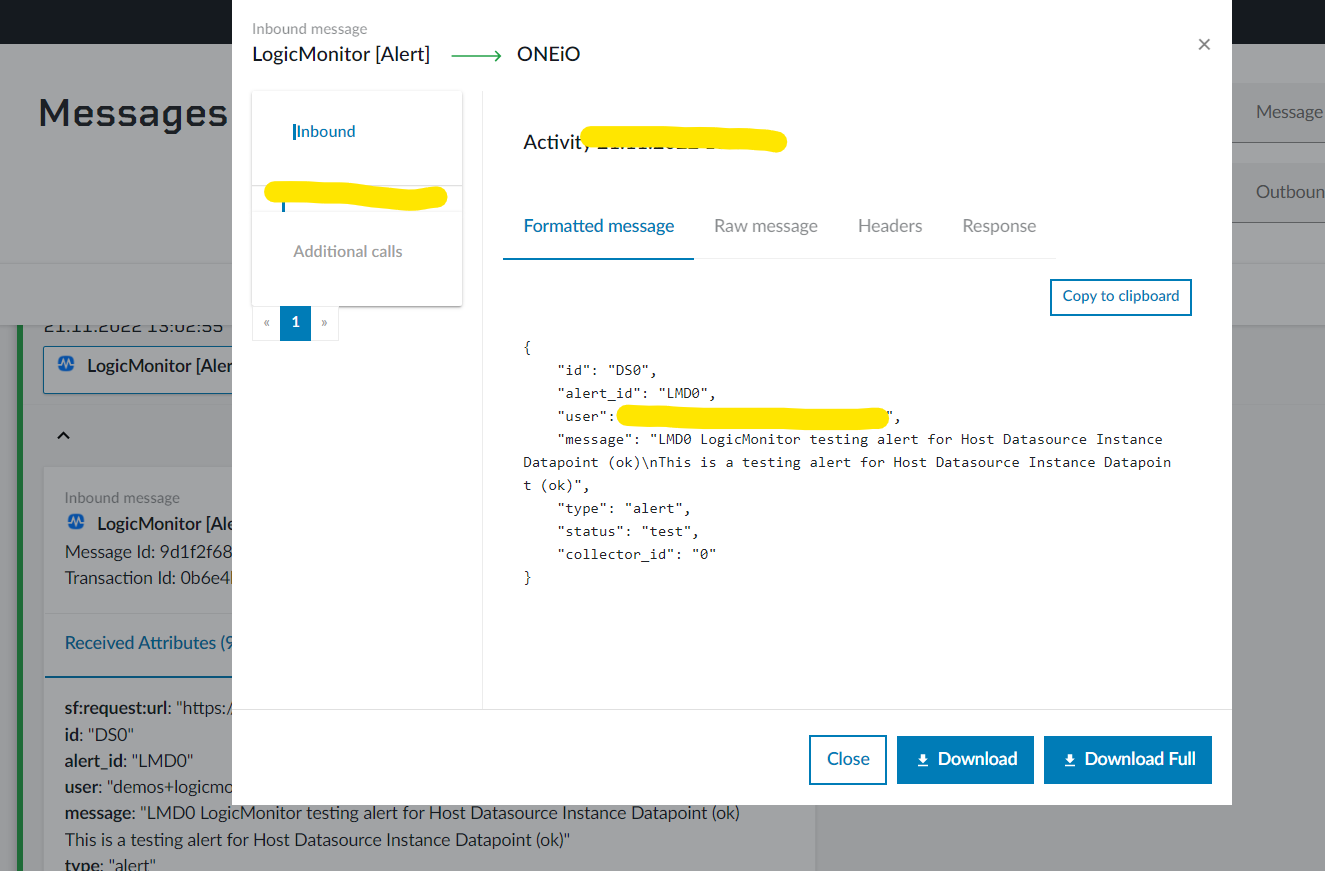The width and height of the screenshot is (1325, 871).
Task: Close the inbound message dialog with X
Action: click(x=1204, y=44)
